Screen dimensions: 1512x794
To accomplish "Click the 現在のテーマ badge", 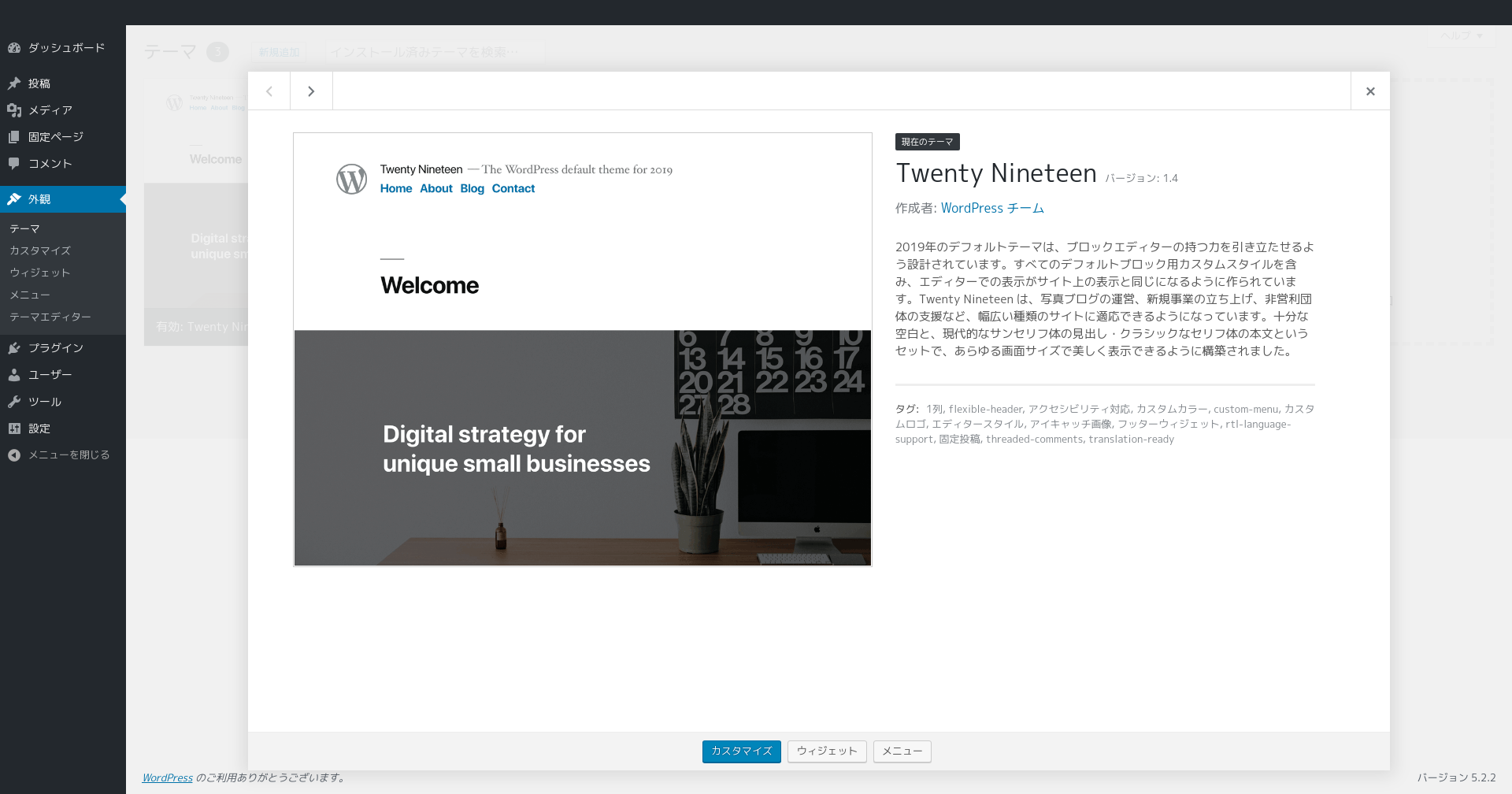I will tap(928, 142).
